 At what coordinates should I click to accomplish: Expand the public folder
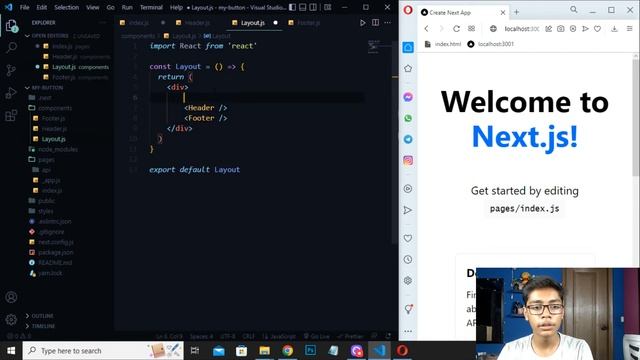point(46,201)
